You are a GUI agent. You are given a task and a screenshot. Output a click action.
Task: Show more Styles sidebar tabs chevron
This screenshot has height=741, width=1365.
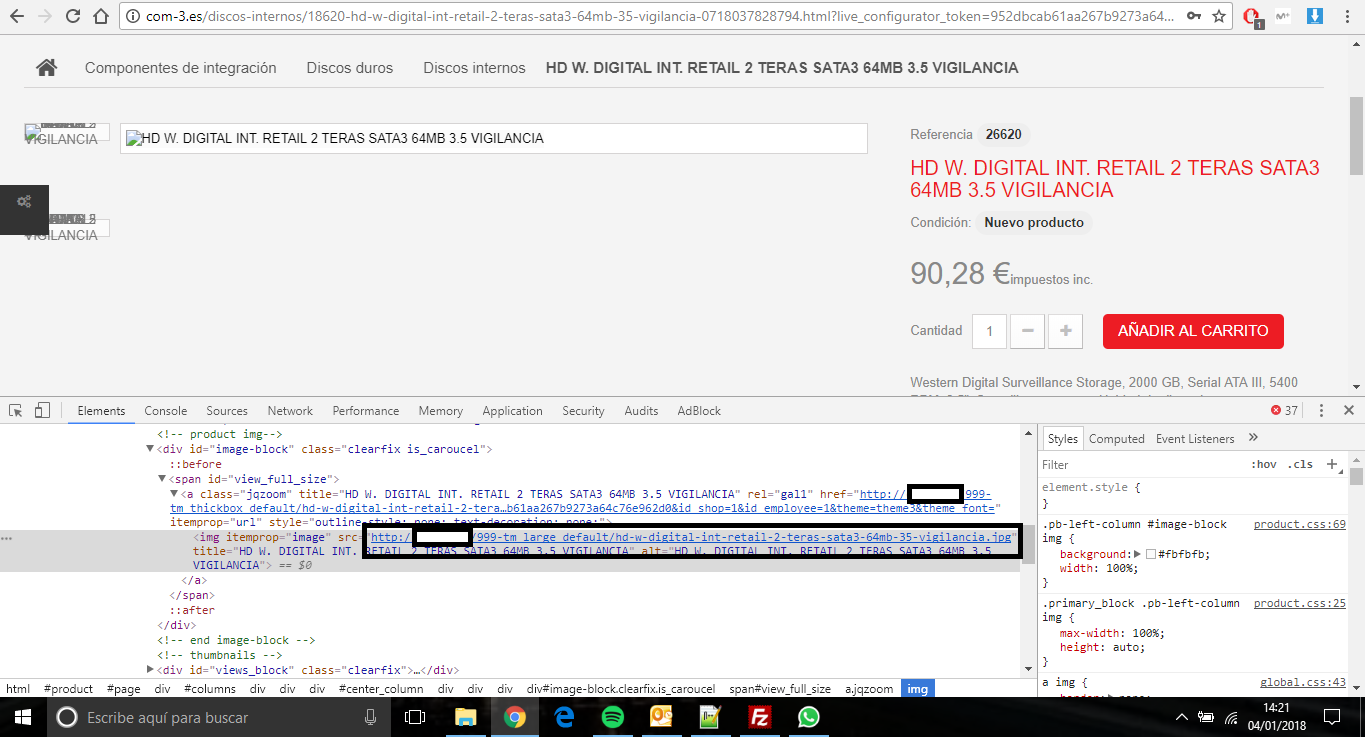point(1253,438)
